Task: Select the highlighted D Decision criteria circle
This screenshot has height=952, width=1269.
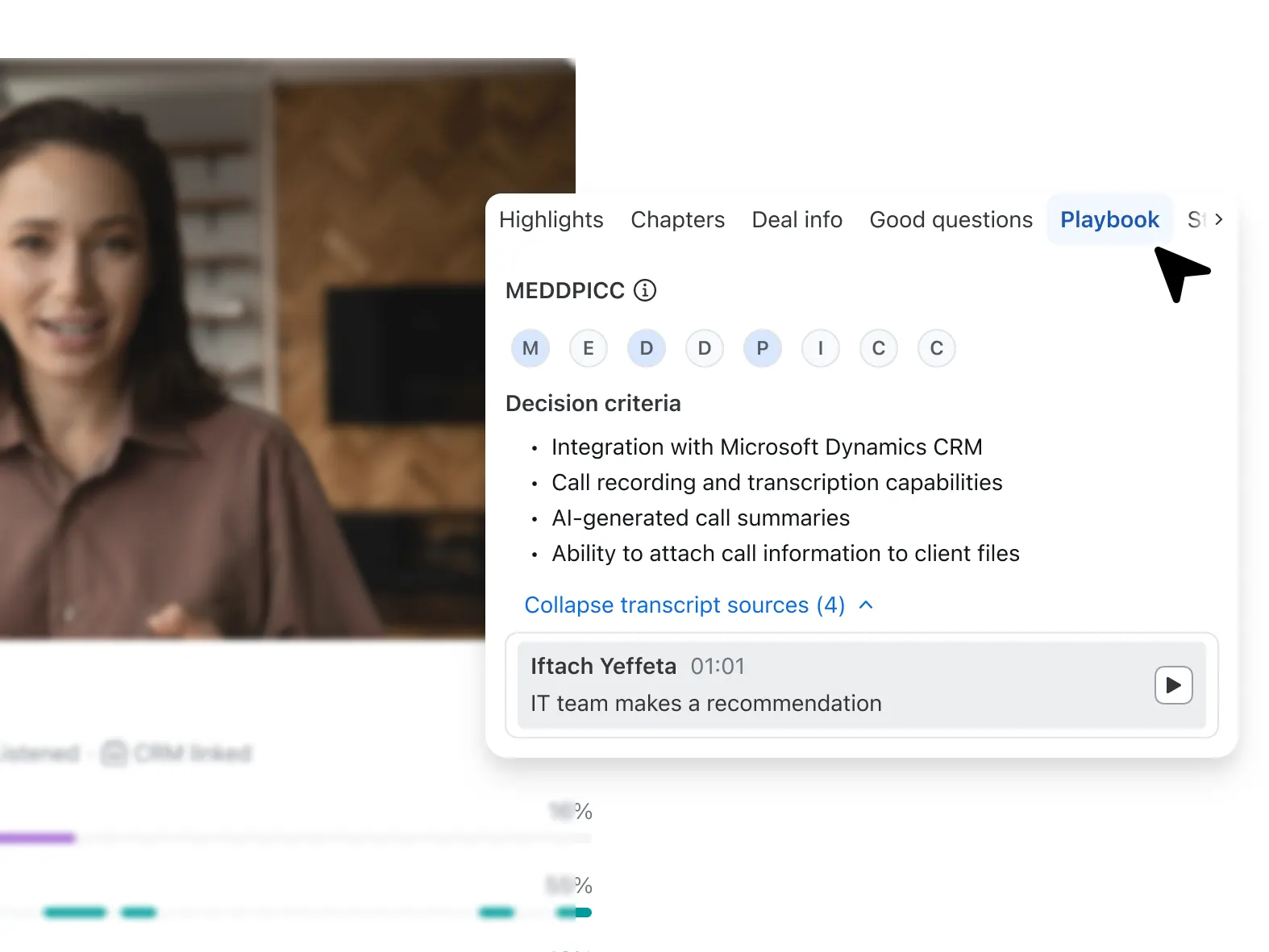Action: (647, 348)
